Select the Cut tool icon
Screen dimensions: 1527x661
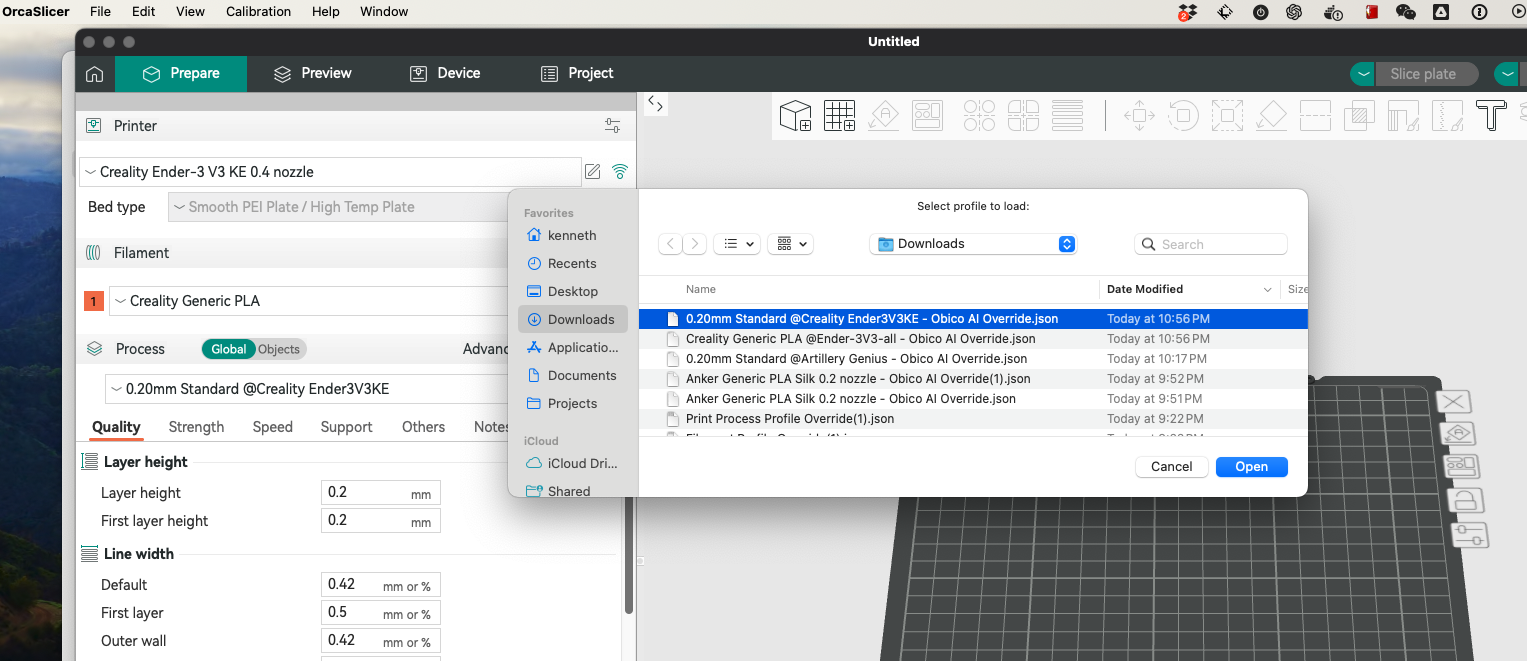tap(1315, 116)
